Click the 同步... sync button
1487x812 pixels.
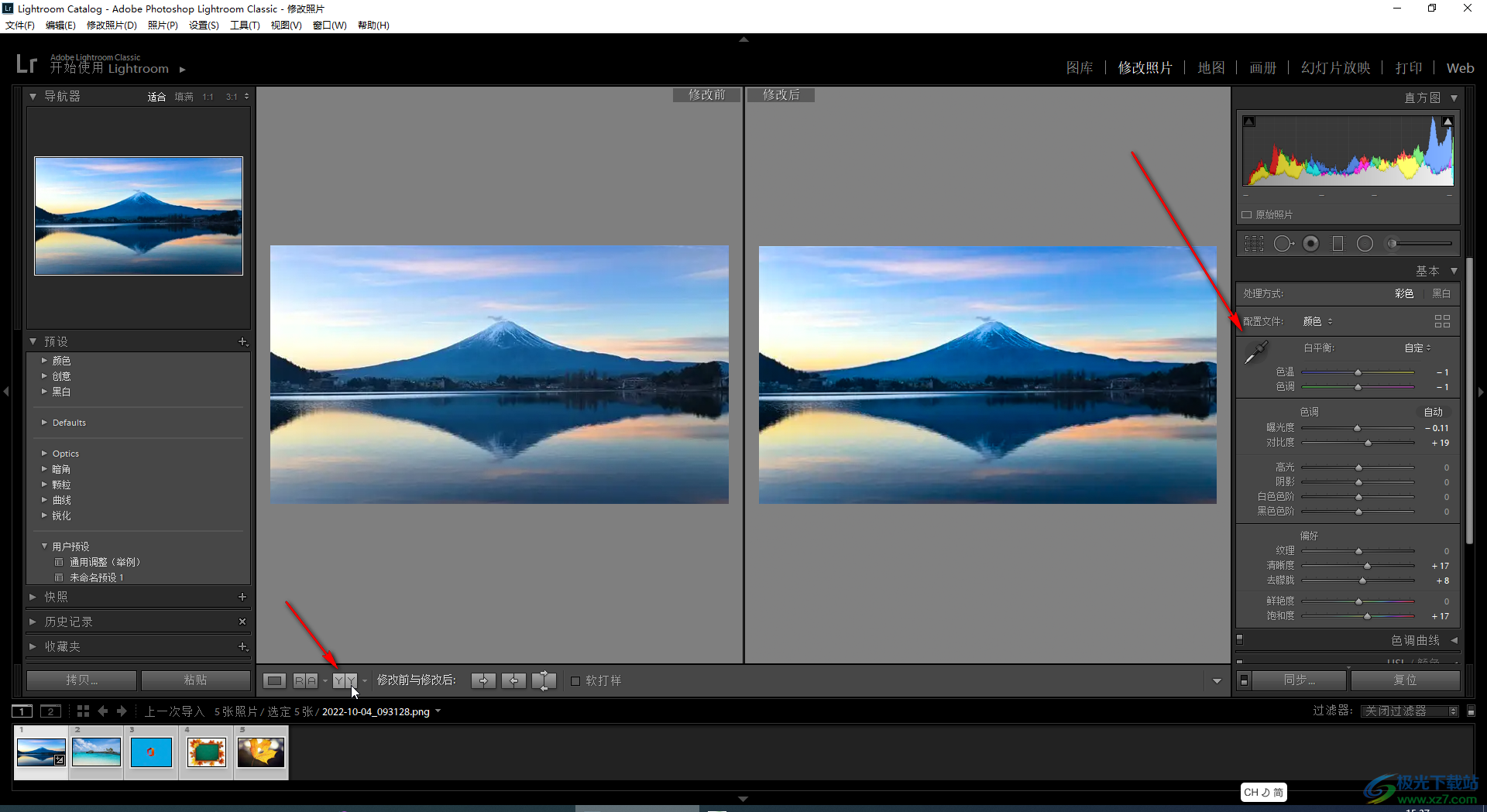tap(1299, 680)
